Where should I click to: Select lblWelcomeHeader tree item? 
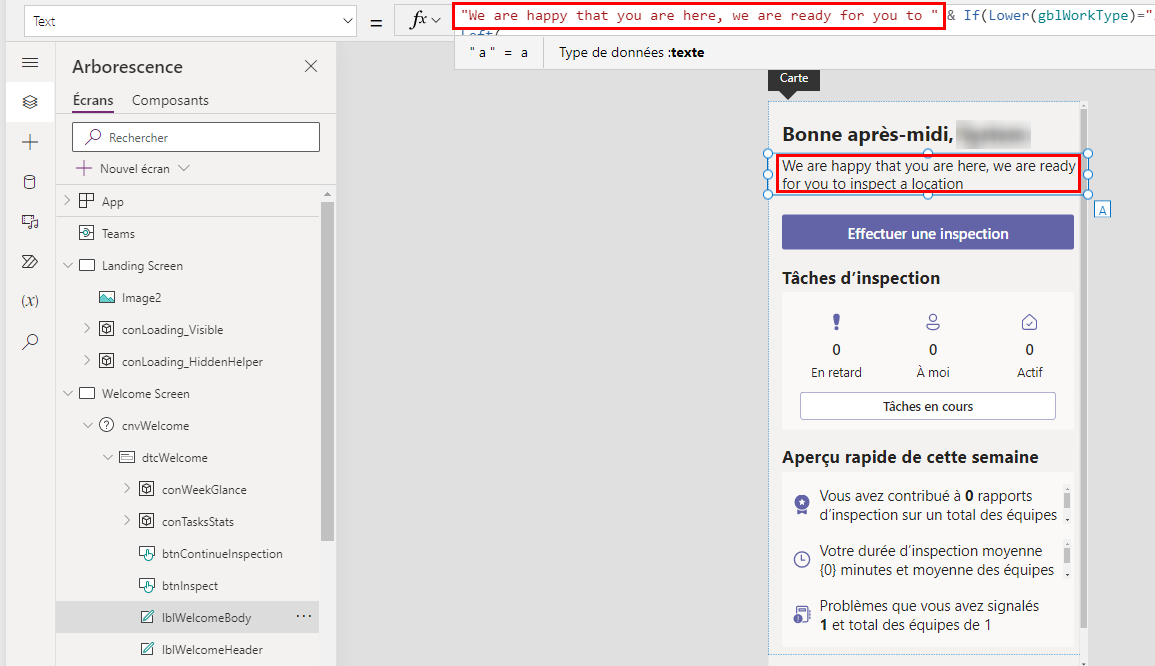click(212, 650)
